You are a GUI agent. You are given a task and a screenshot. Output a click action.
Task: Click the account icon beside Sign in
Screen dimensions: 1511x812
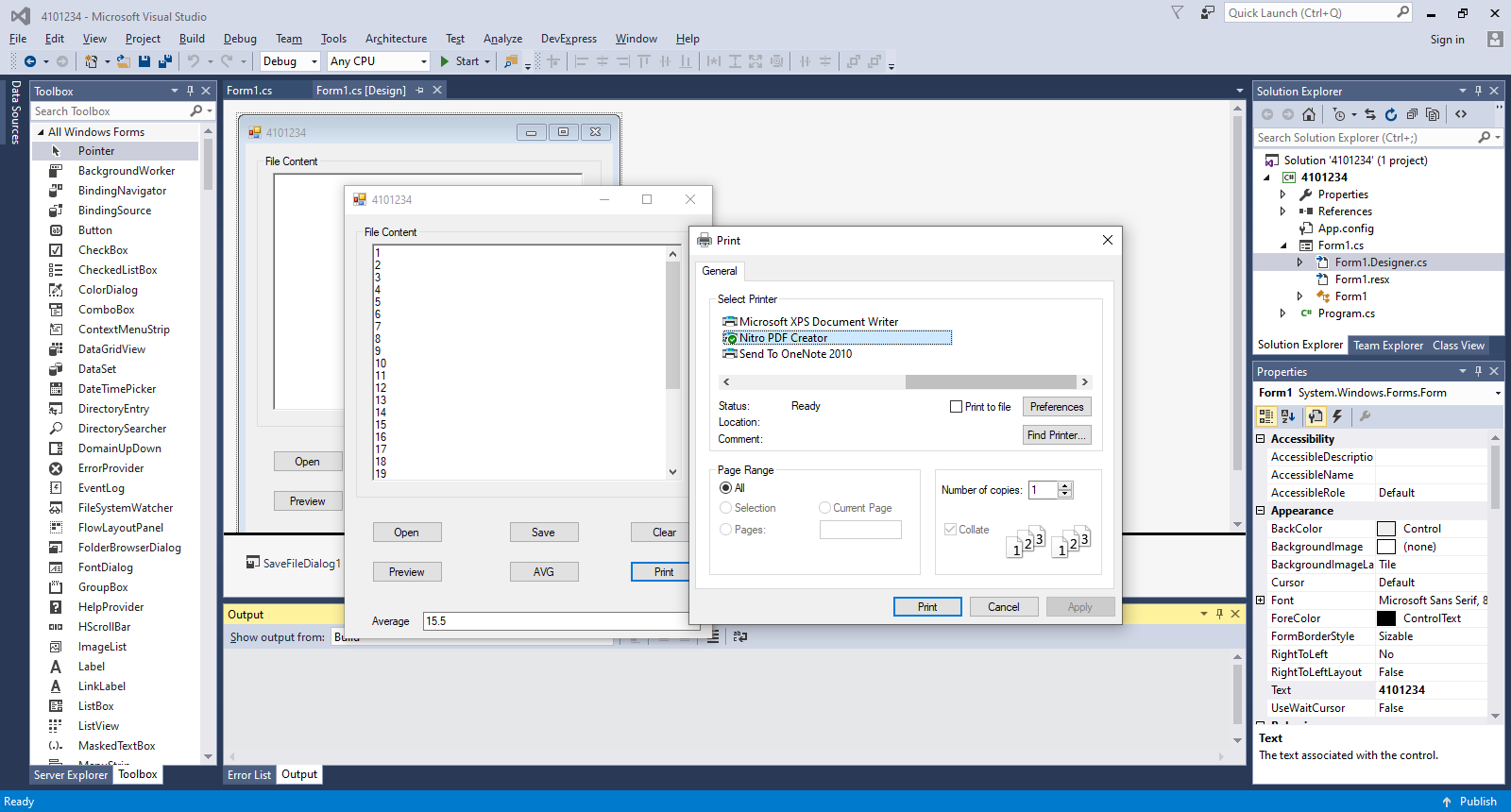click(x=1494, y=39)
